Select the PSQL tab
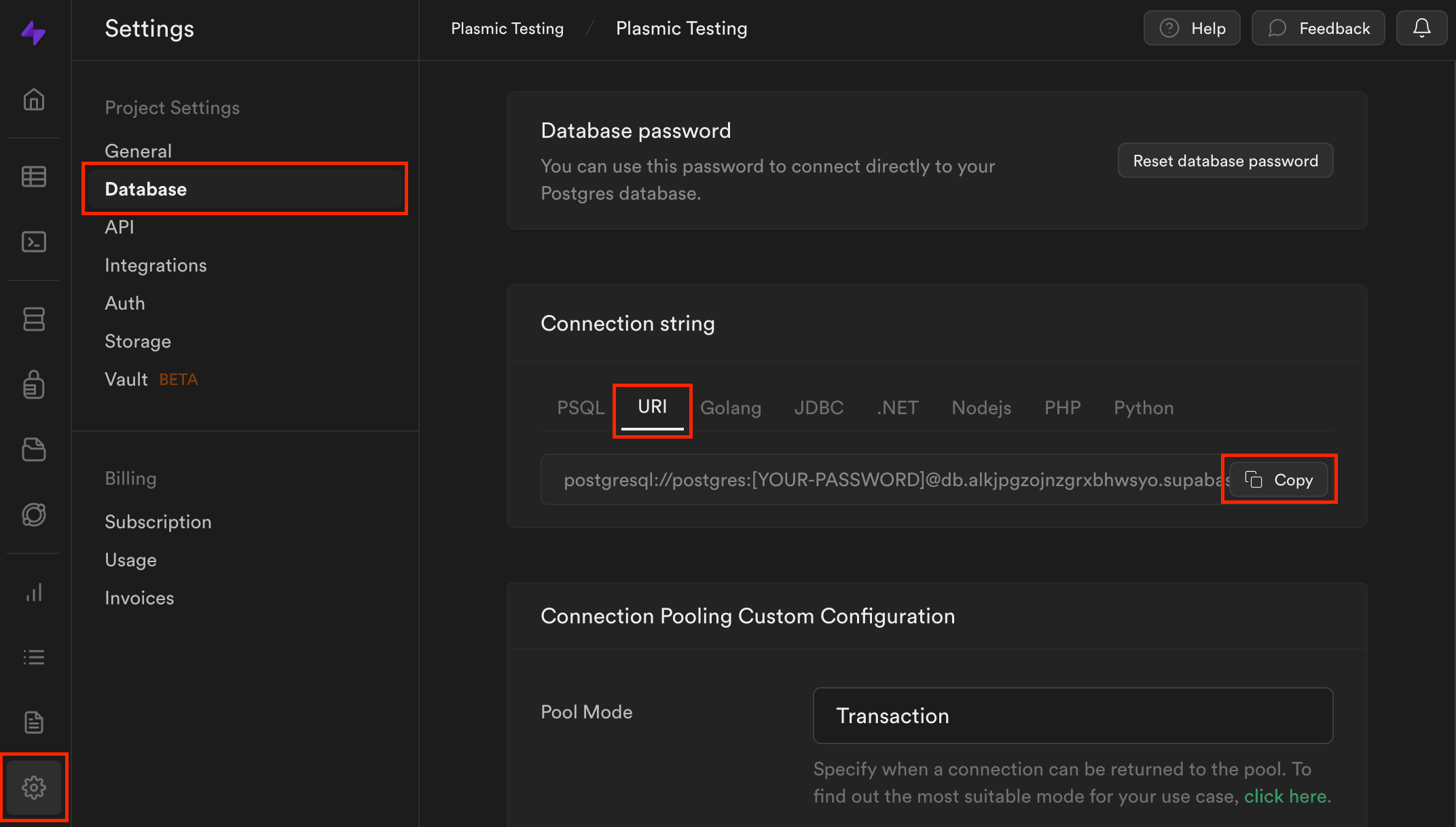1456x827 pixels. (581, 407)
